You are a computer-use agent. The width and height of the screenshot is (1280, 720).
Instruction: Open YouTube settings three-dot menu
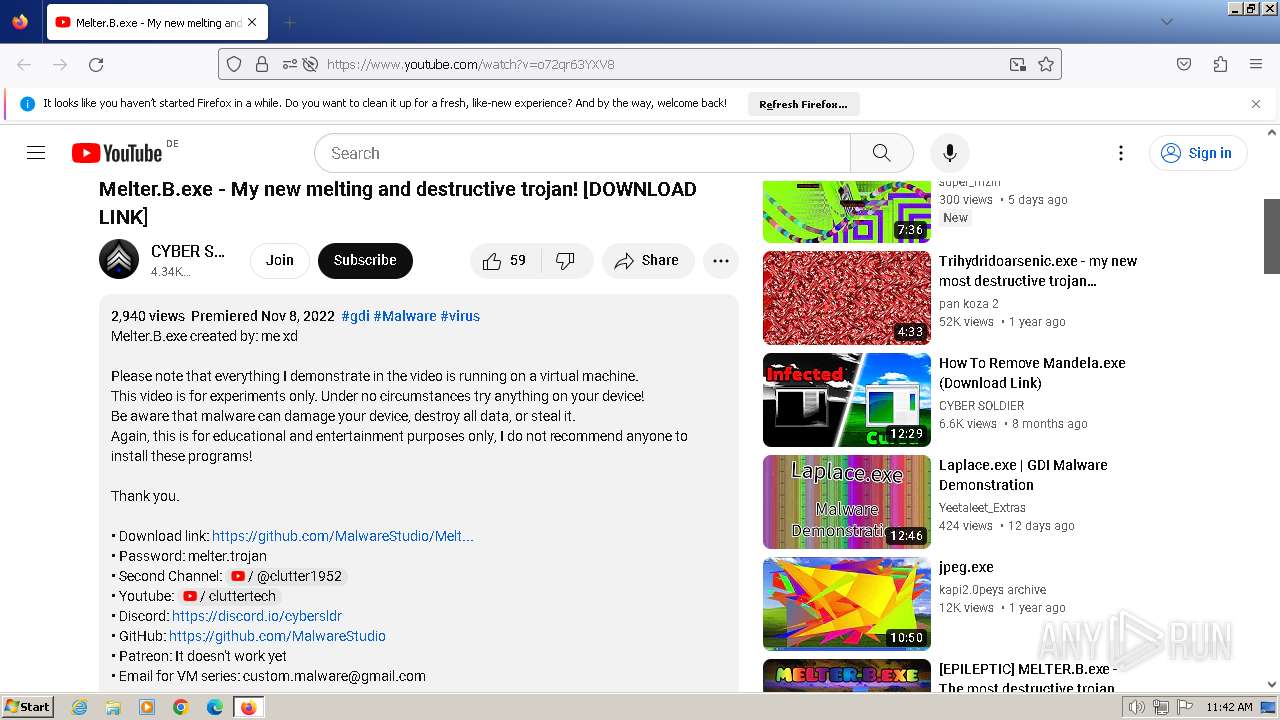[1121, 153]
